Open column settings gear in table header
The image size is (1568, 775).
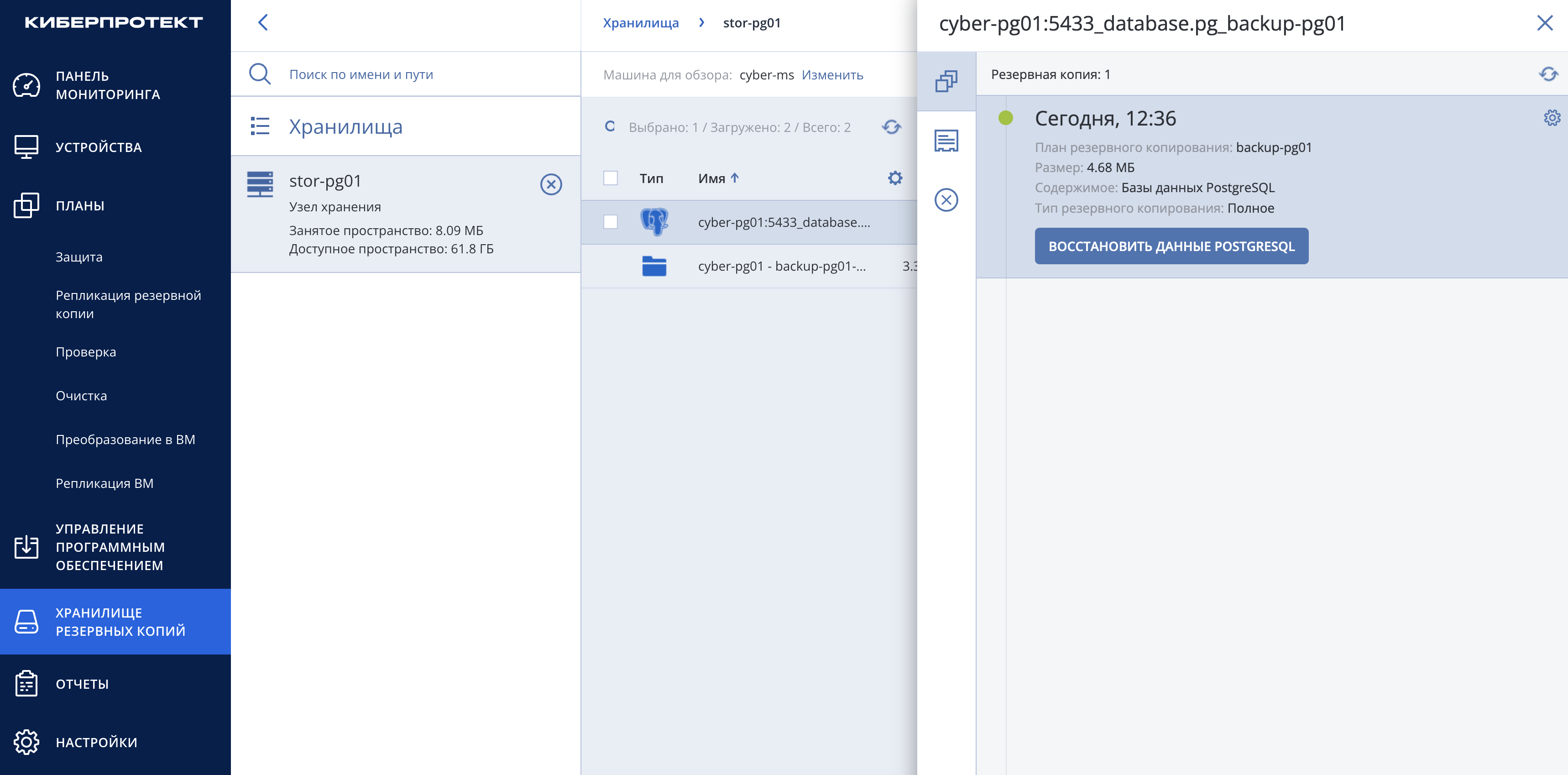click(x=895, y=178)
